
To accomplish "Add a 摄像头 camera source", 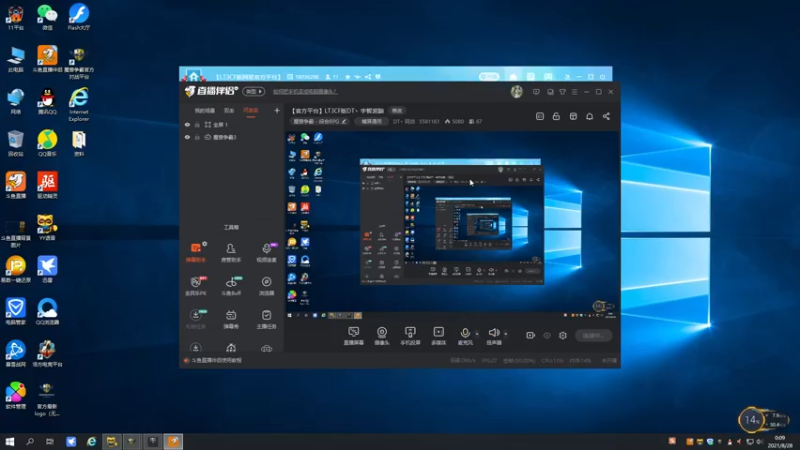I will (x=382, y=336).
